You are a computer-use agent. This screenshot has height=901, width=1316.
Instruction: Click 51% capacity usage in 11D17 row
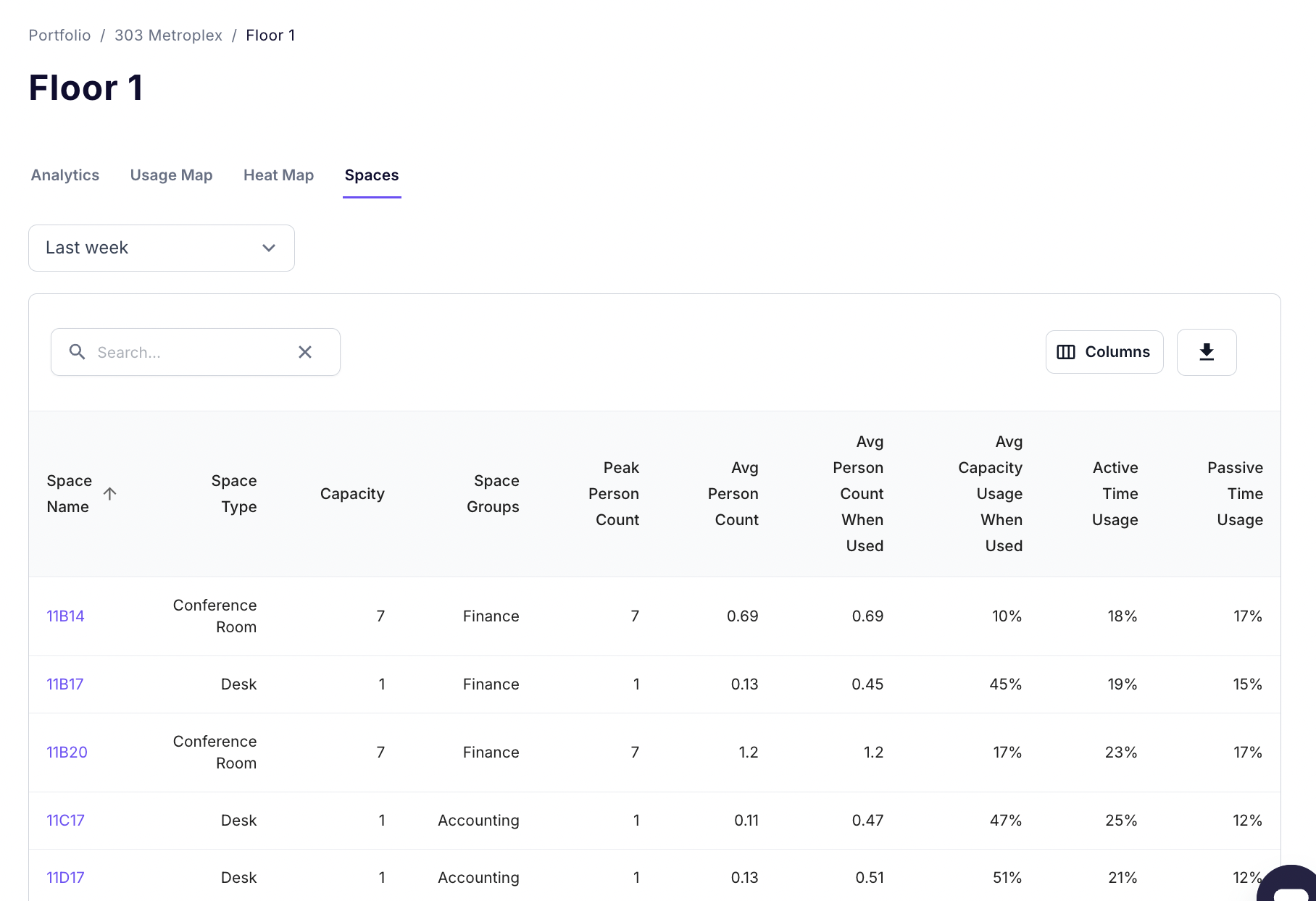[x=1007, y=878]
